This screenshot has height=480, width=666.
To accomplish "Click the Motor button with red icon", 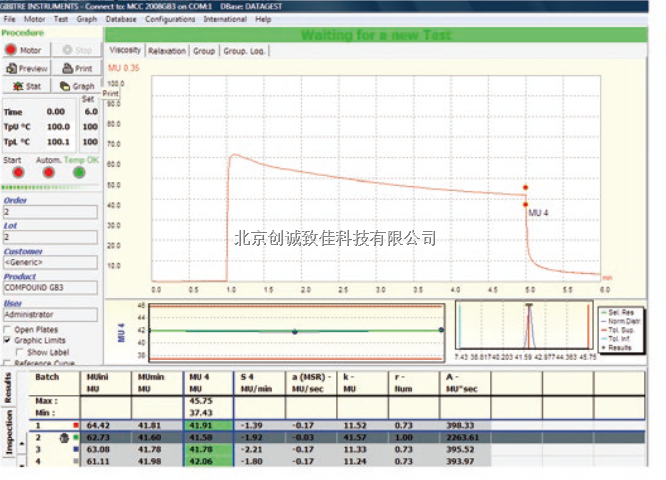I will (x=26, y=49).
